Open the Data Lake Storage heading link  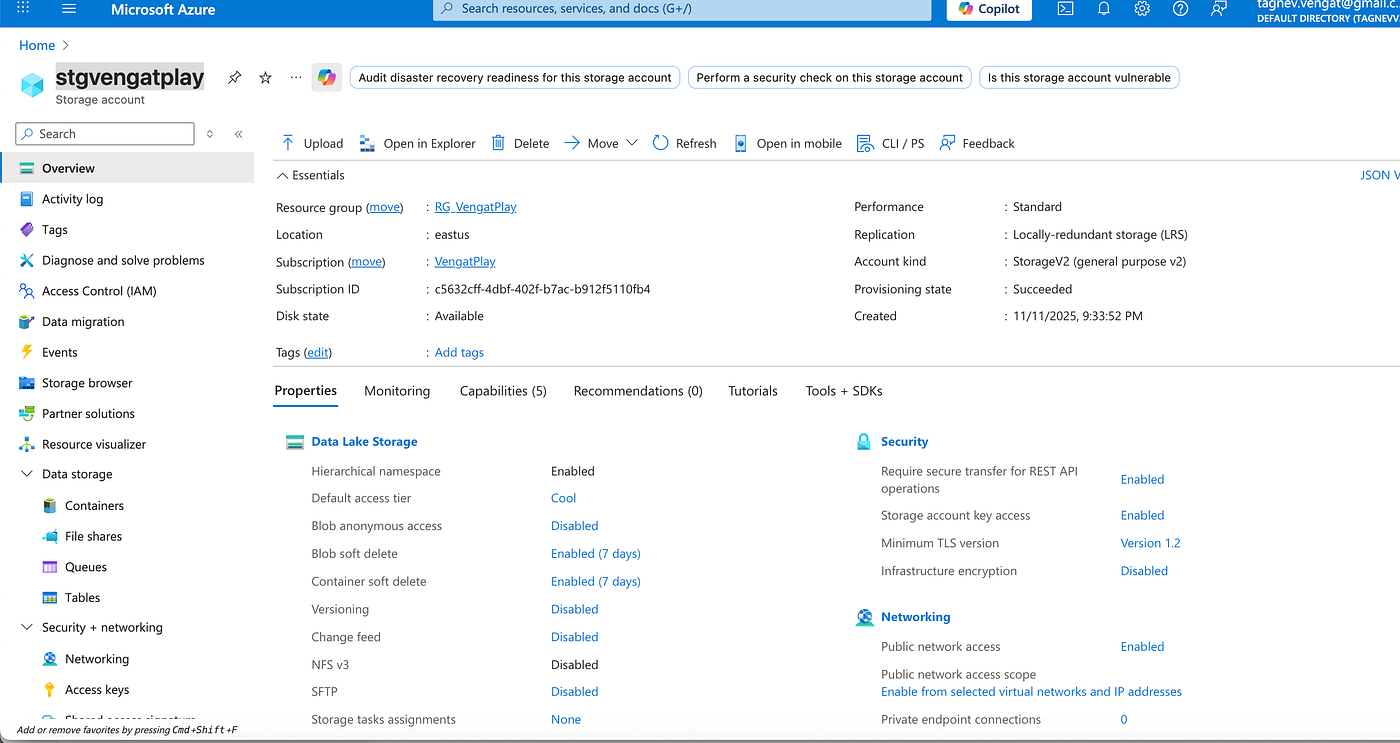click(364, 441)
